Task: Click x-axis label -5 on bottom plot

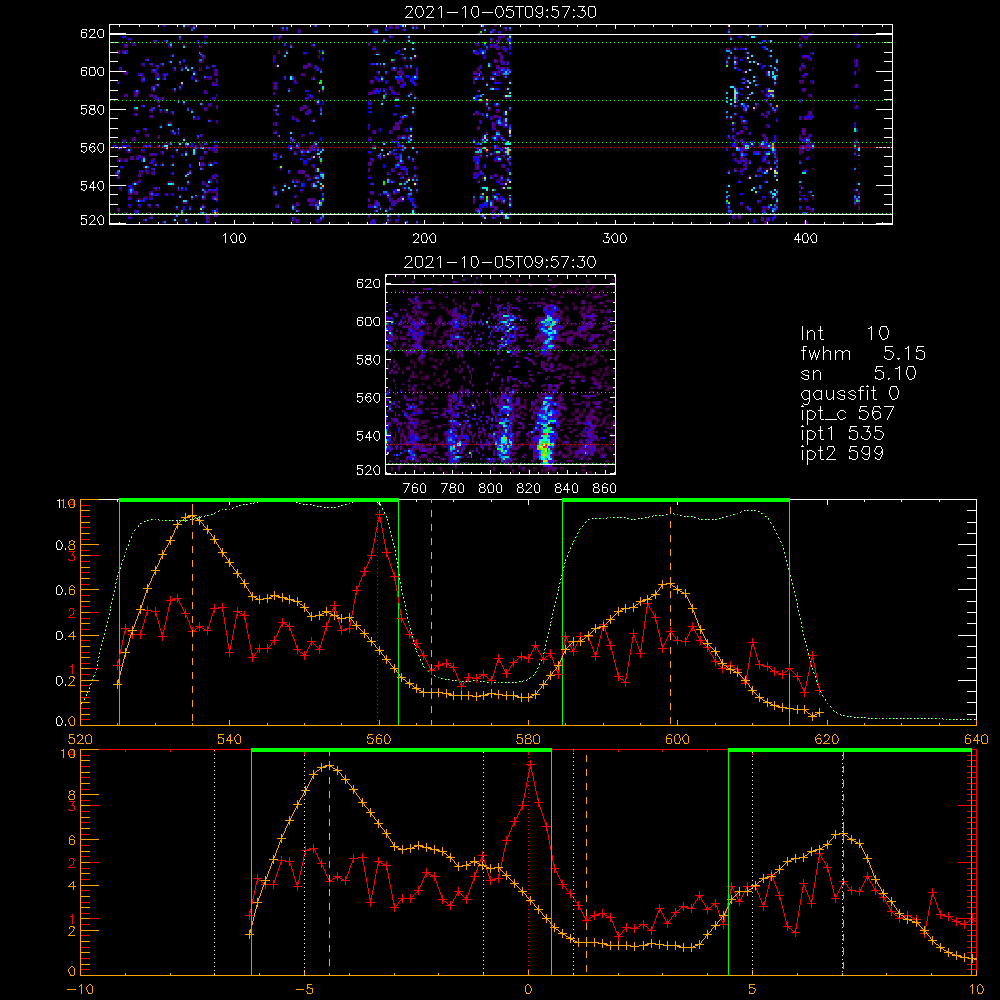Action: 304,990
